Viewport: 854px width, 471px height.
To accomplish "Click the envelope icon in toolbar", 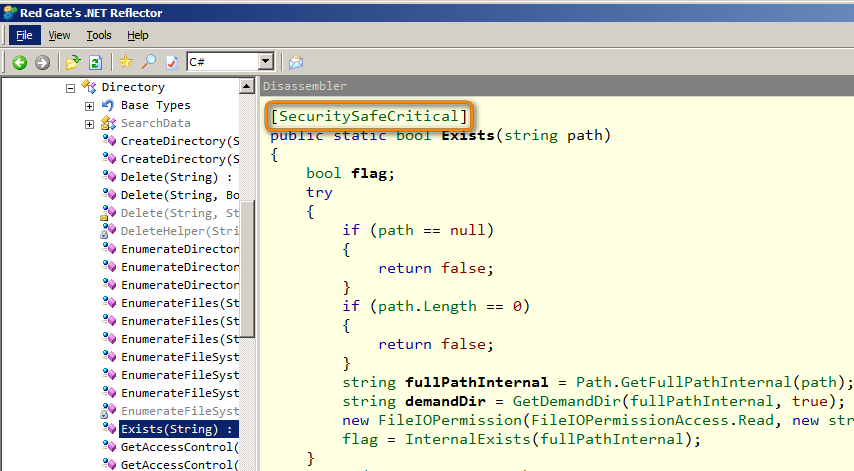I will pos(296,62).
